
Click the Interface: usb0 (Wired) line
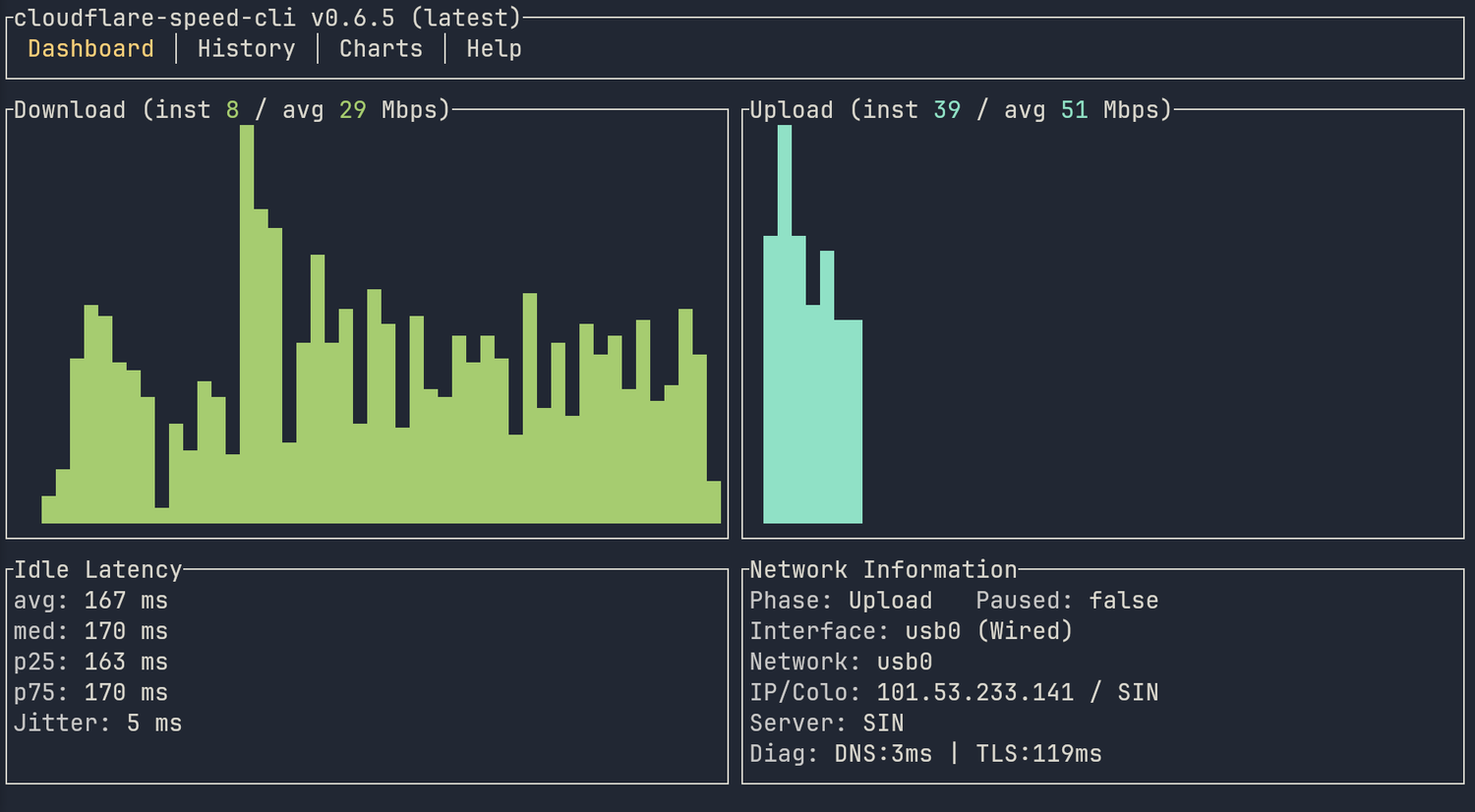(x=911, y=631)
